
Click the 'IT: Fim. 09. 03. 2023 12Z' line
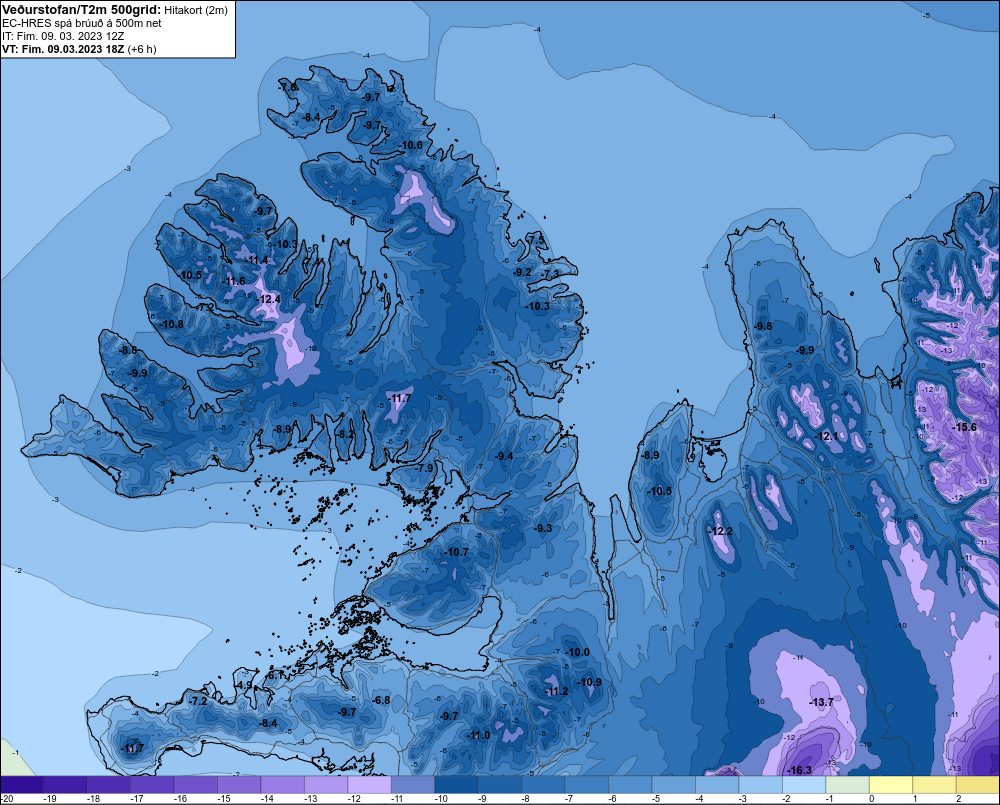[x=62, y=36]
